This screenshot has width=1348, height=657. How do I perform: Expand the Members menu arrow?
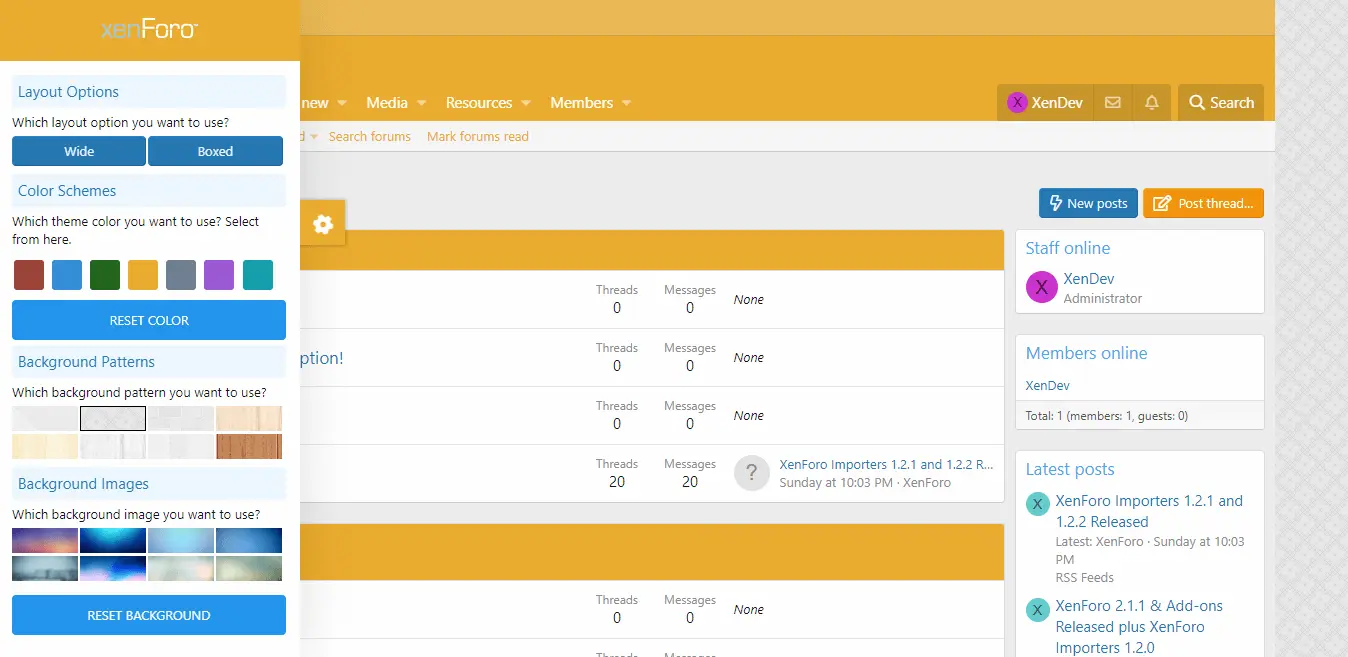(x=627, y=103)
